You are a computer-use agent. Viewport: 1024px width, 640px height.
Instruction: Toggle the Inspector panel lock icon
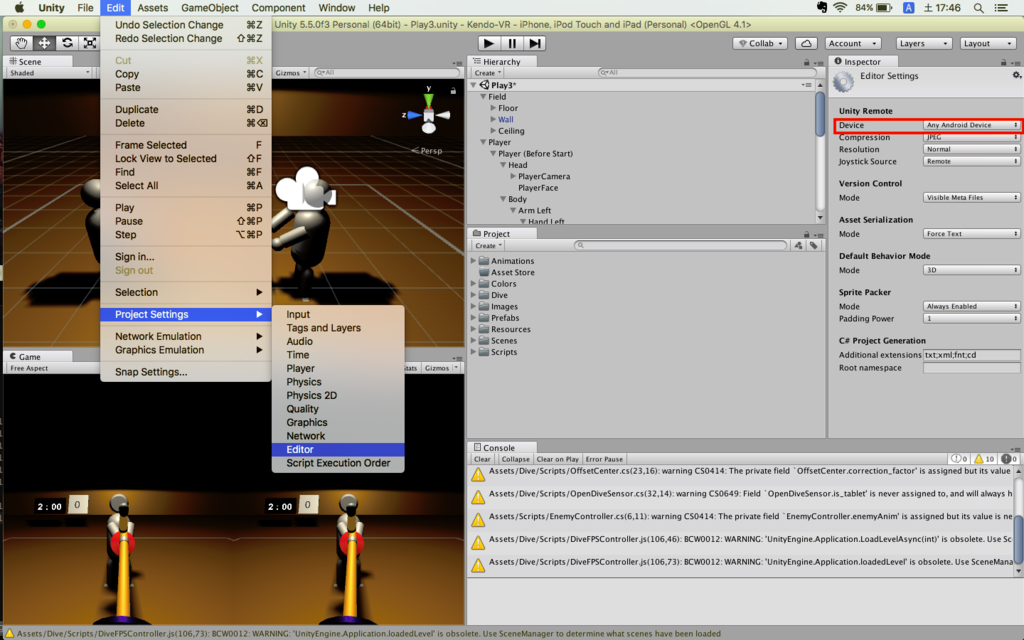point(1004,62)
